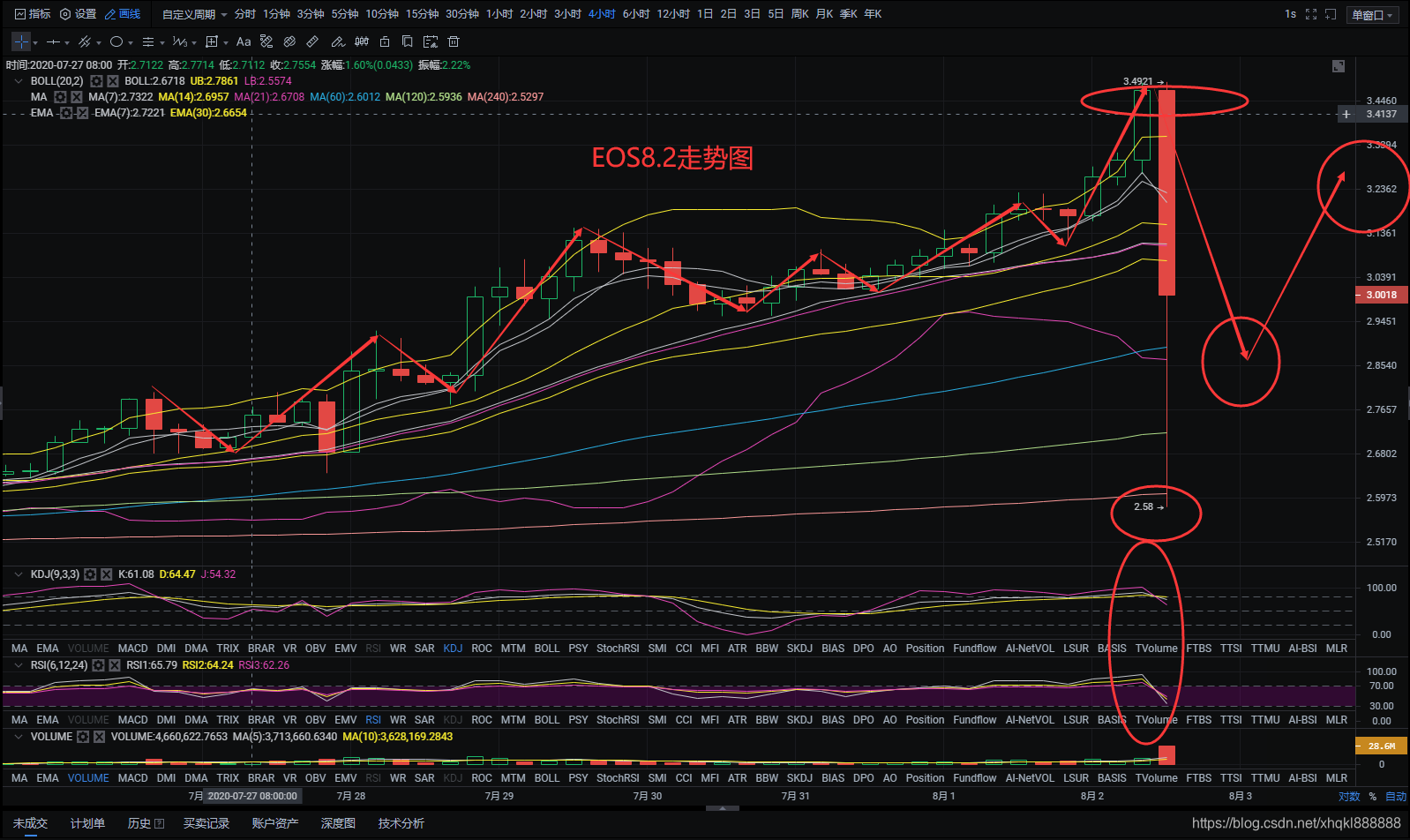Switch to the 15分钟 timeframe
The width and height of the screenshot is (1410, 840).
click(x=422, y=14)
